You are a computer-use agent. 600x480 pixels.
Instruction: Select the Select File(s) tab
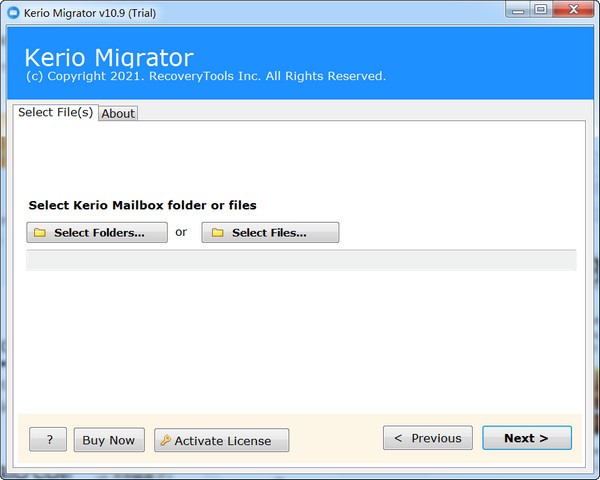coord(56,112)
